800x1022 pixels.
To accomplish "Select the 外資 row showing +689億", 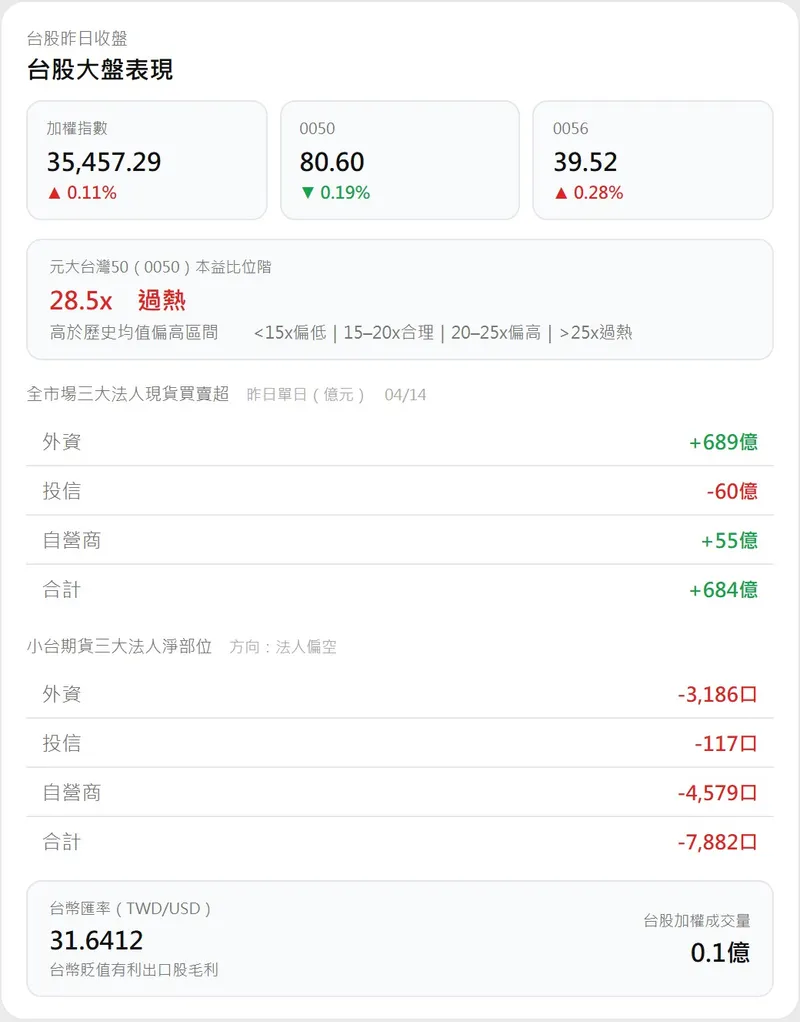I will coord(399,441).
